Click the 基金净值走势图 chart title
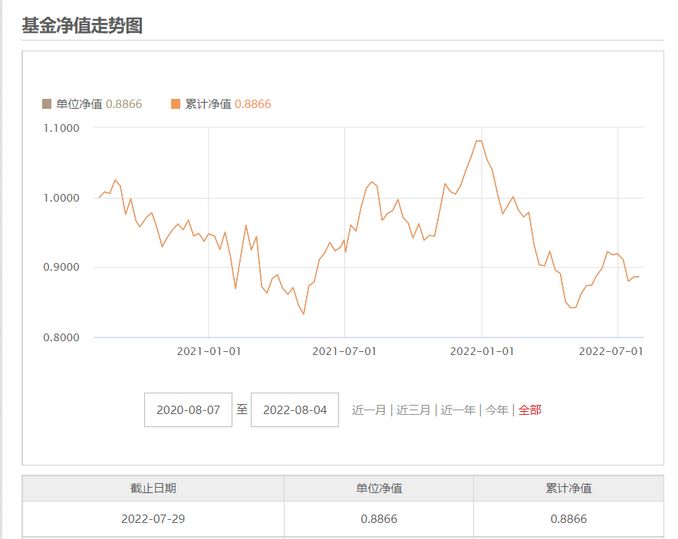The width and height of the screenshot is (678, 539). click(82, 25)
